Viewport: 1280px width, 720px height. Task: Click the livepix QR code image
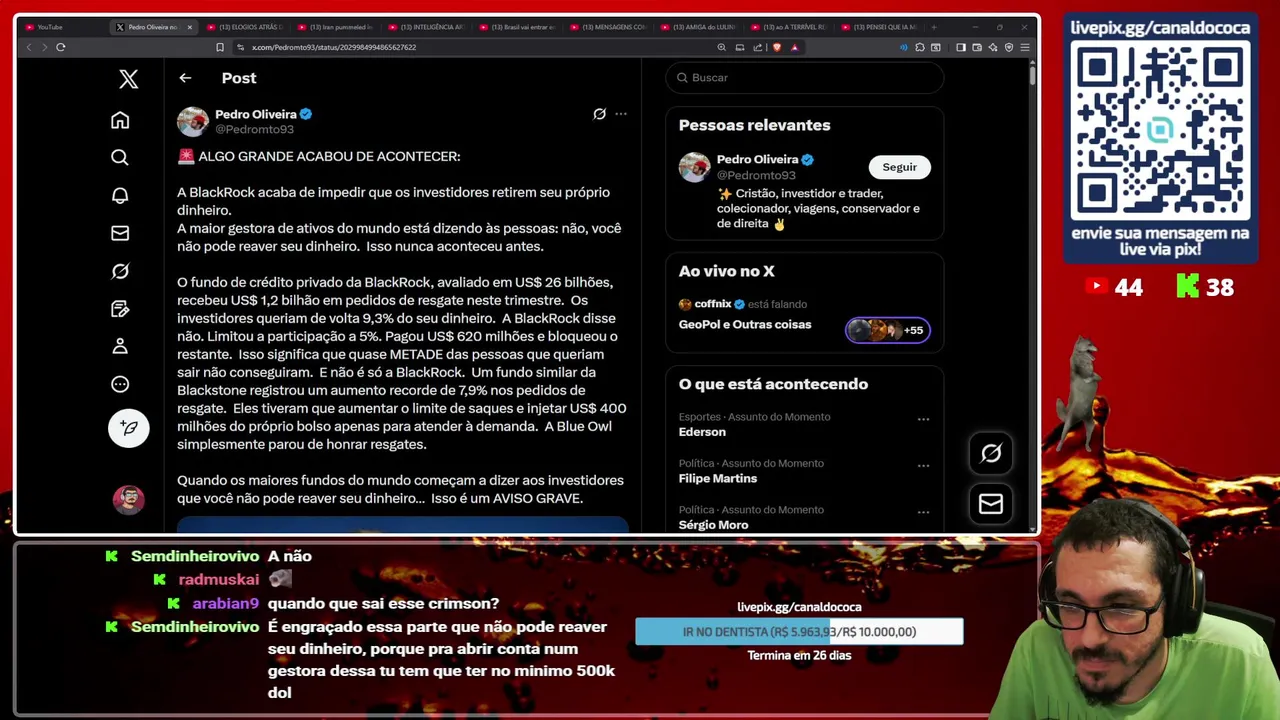click(x=1160, y=130)
